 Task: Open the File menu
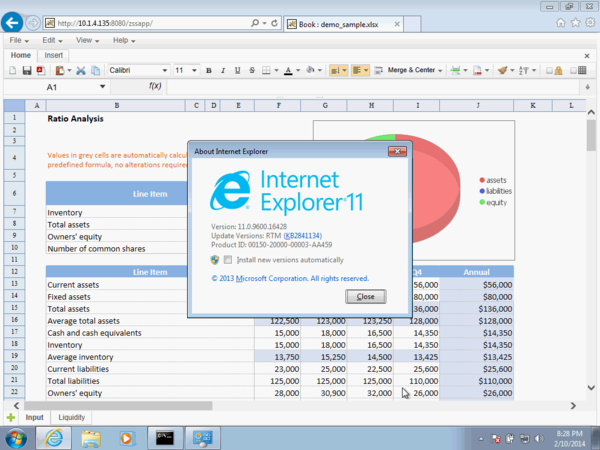[x=19, y=40]
